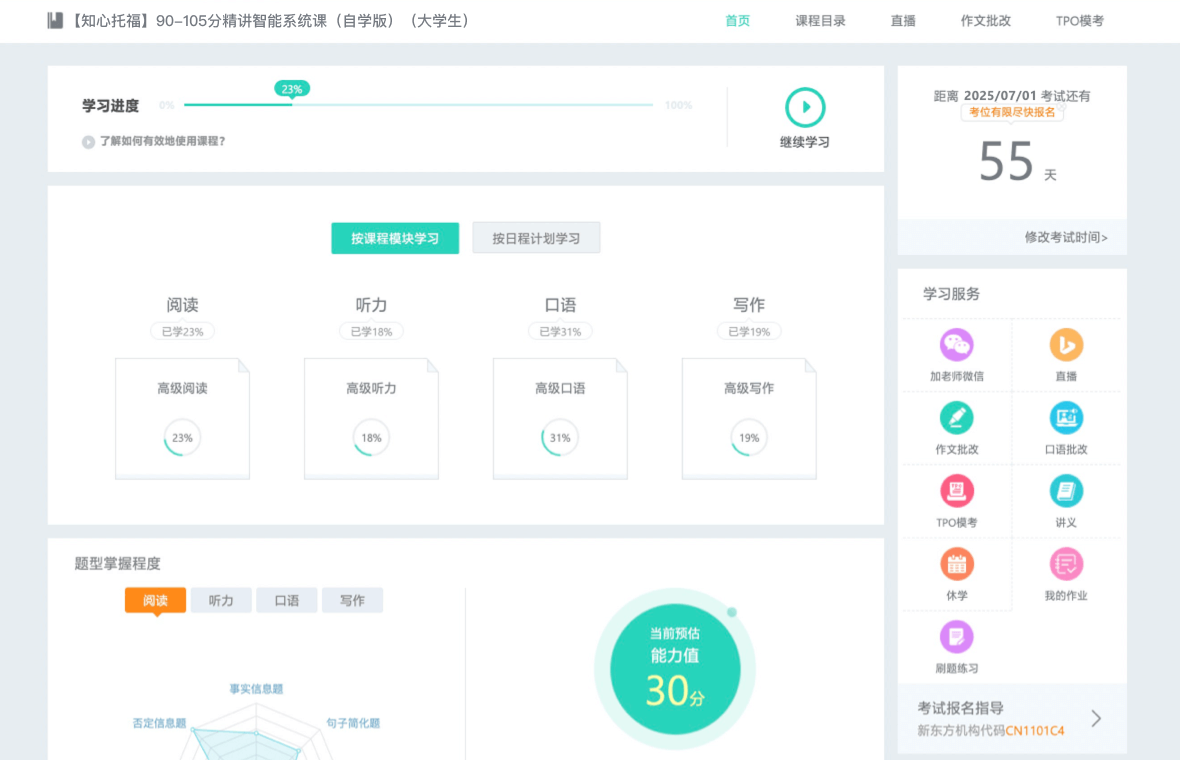Expand the 考试报名指导 arrow

point(1096,718)
